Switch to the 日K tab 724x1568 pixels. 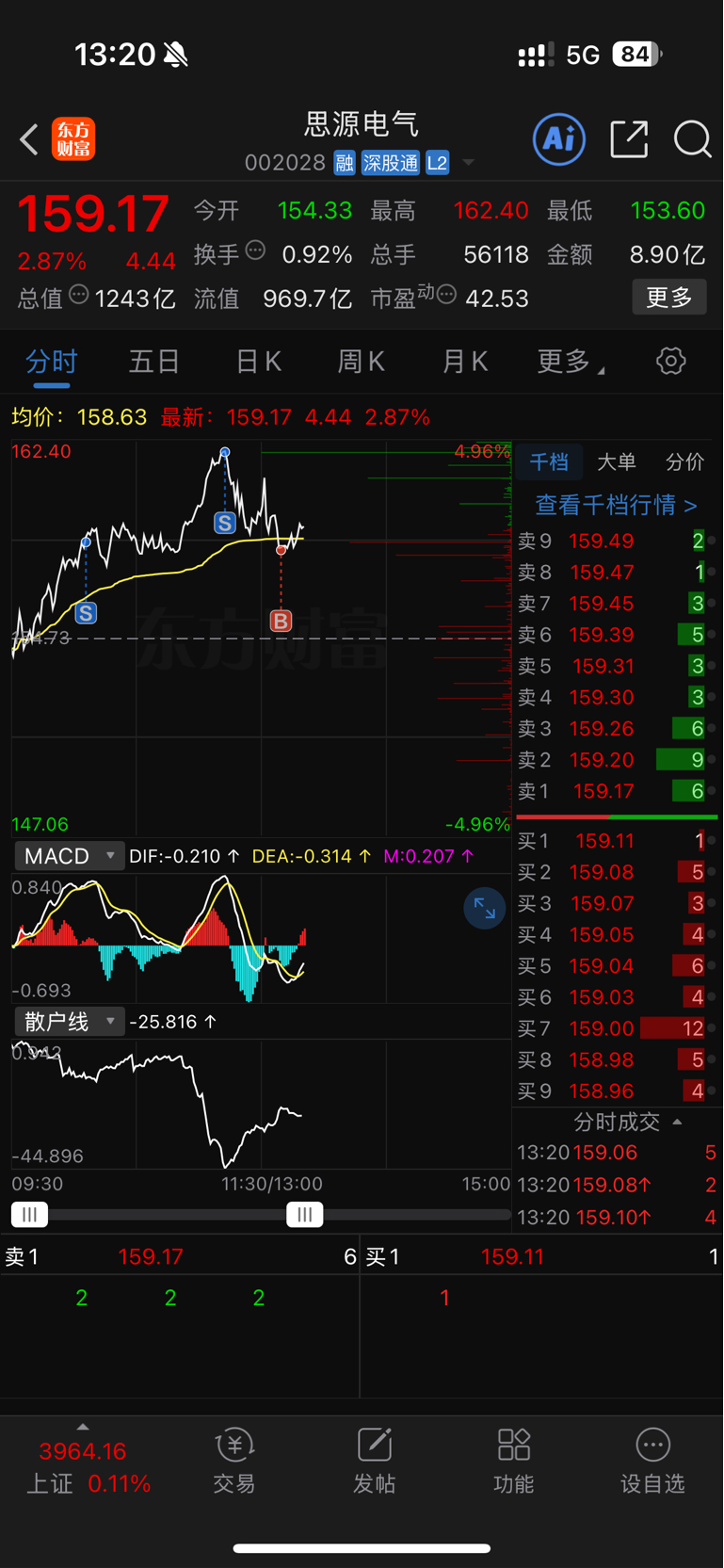pos(258,362)
